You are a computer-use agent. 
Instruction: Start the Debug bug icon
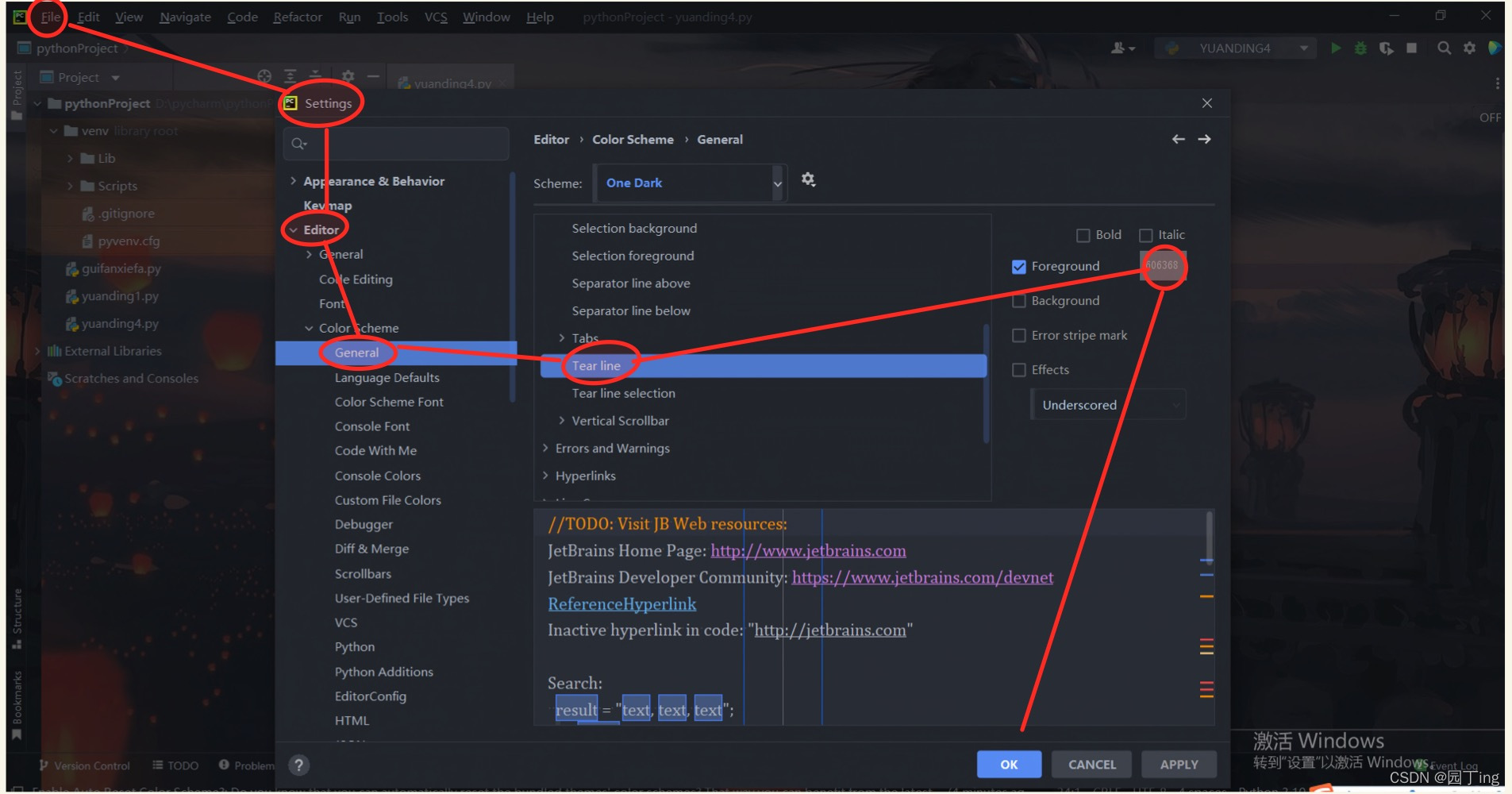[1360, 48]
